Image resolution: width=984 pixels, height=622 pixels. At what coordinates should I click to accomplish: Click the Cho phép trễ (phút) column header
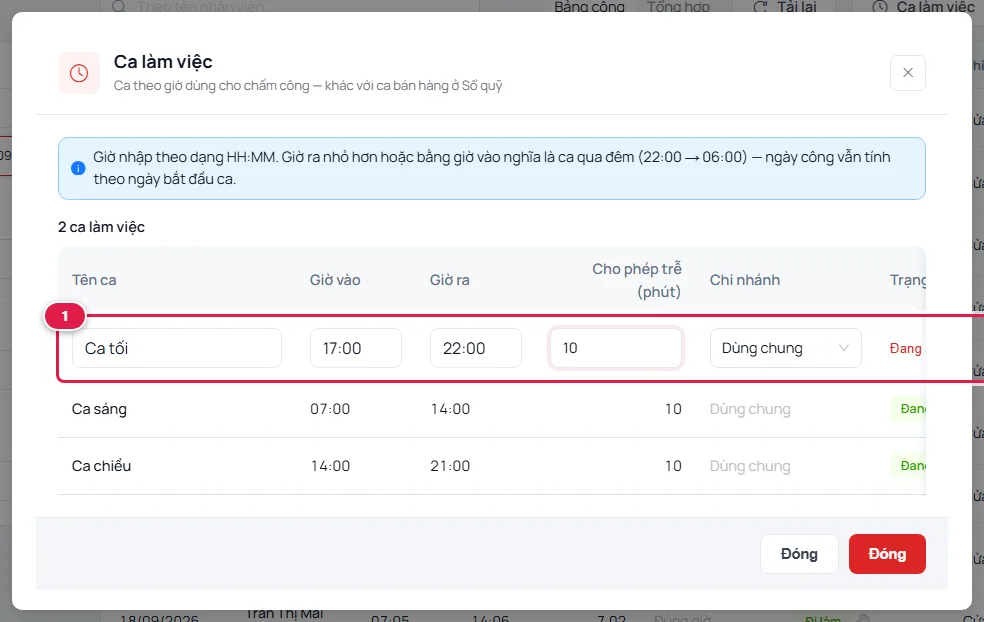[x=637, y=280]
